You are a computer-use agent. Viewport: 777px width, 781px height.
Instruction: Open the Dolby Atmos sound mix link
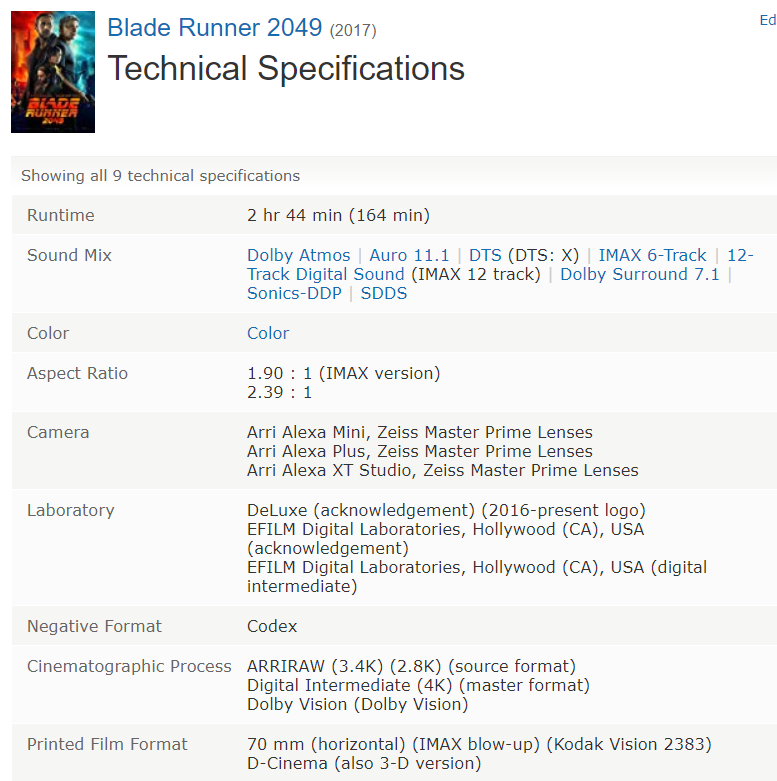pos(298,255)
